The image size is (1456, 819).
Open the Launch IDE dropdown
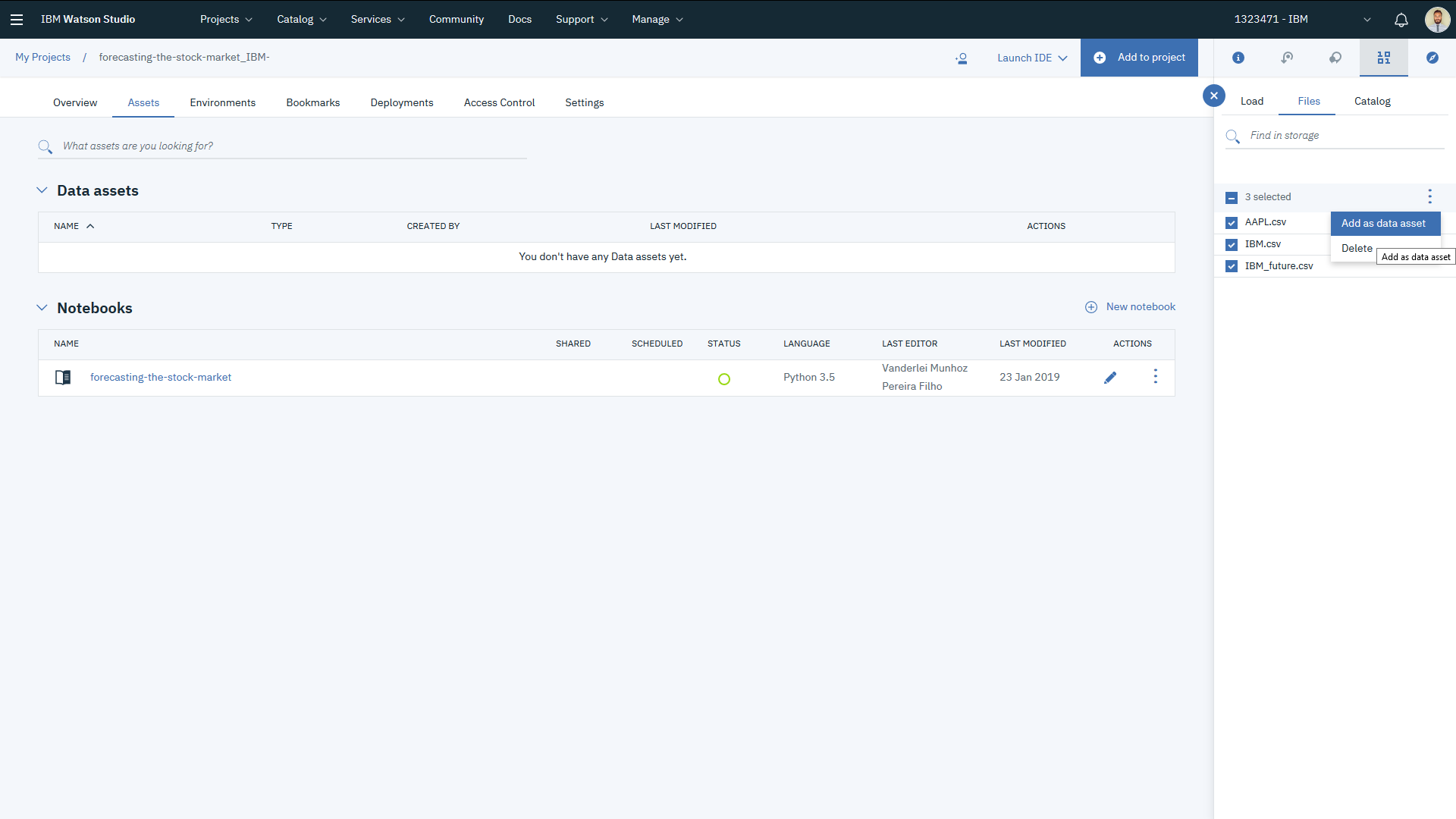click(x=1031, y=58)
